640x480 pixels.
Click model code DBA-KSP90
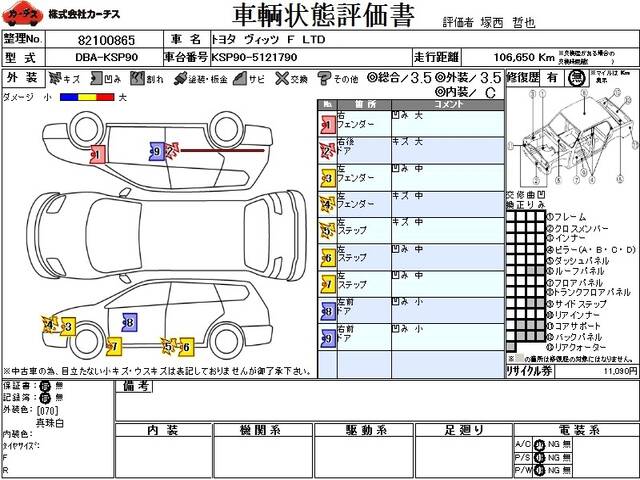106,57
